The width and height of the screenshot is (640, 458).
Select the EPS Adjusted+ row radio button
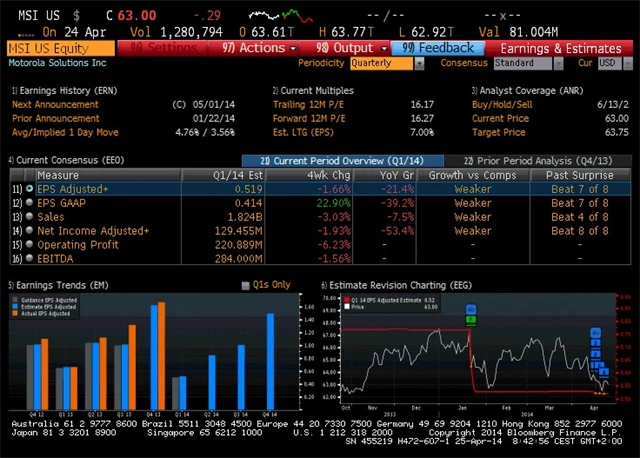coord(30,188)
